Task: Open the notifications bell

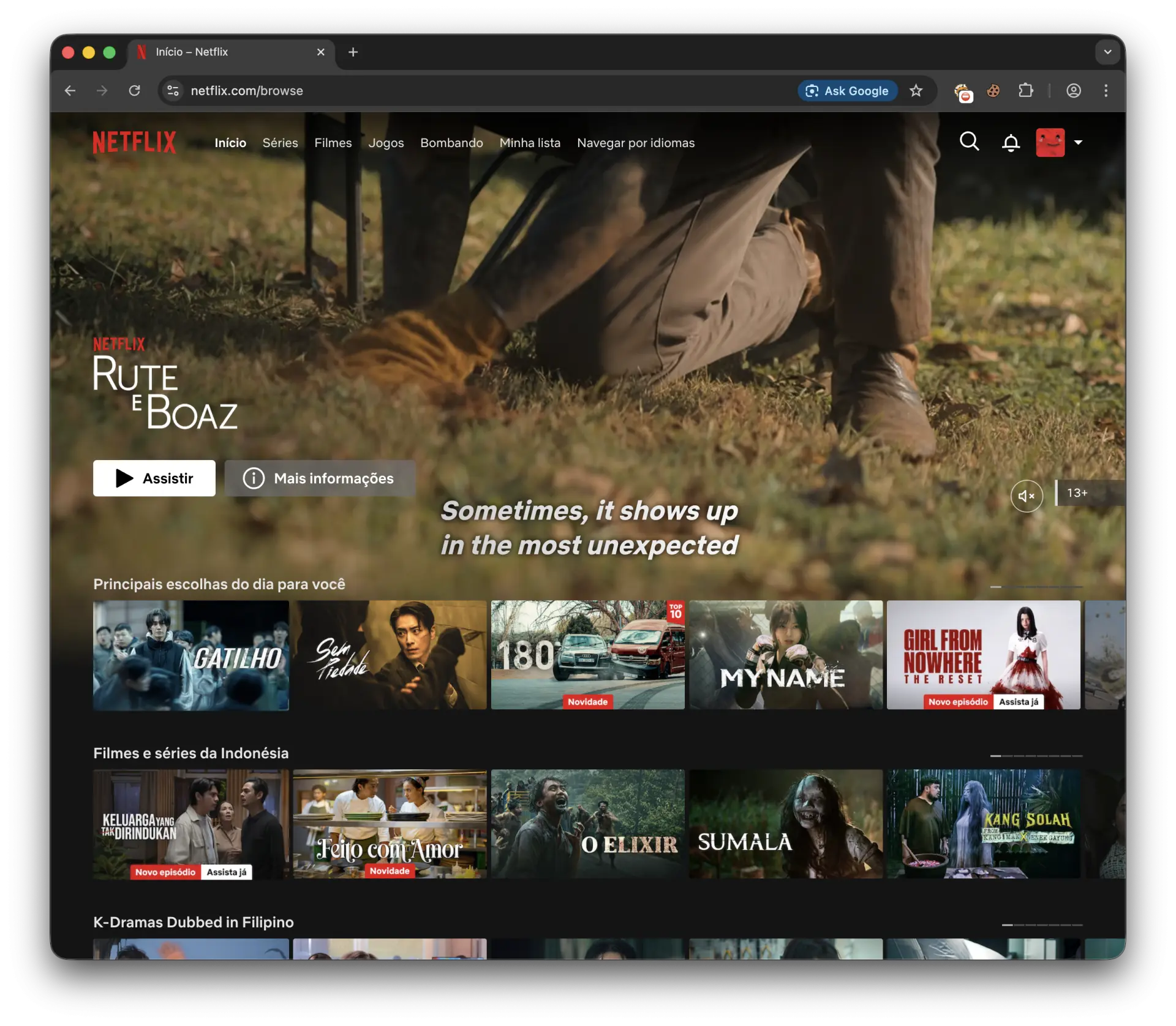Action: pyautogui.click(x=1011, y=143)
